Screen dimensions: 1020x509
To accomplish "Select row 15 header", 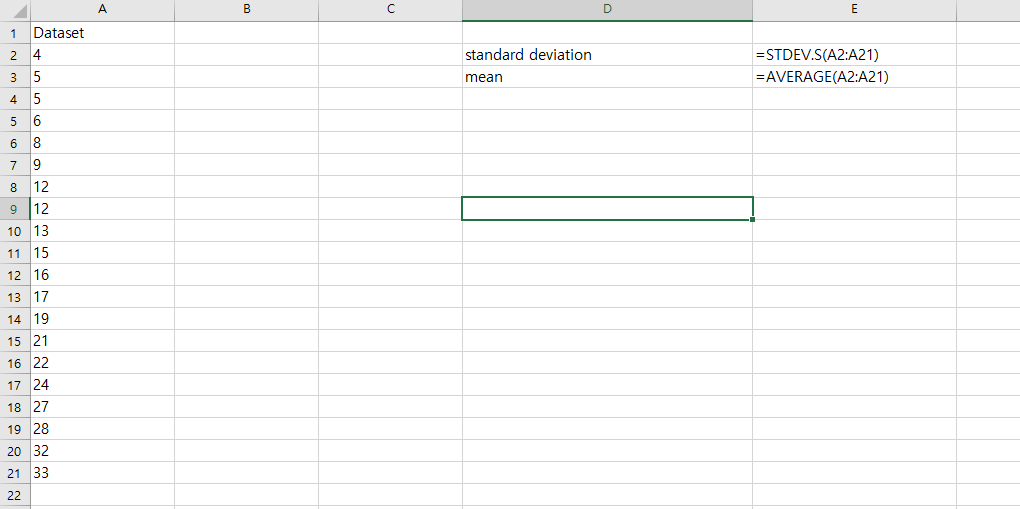I will 15,340.
